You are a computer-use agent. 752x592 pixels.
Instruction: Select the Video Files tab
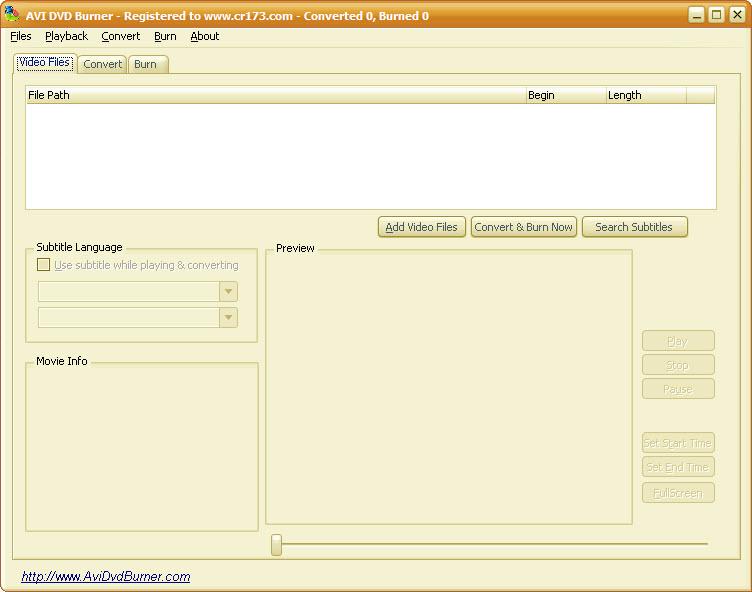click(x=45, y=63)
